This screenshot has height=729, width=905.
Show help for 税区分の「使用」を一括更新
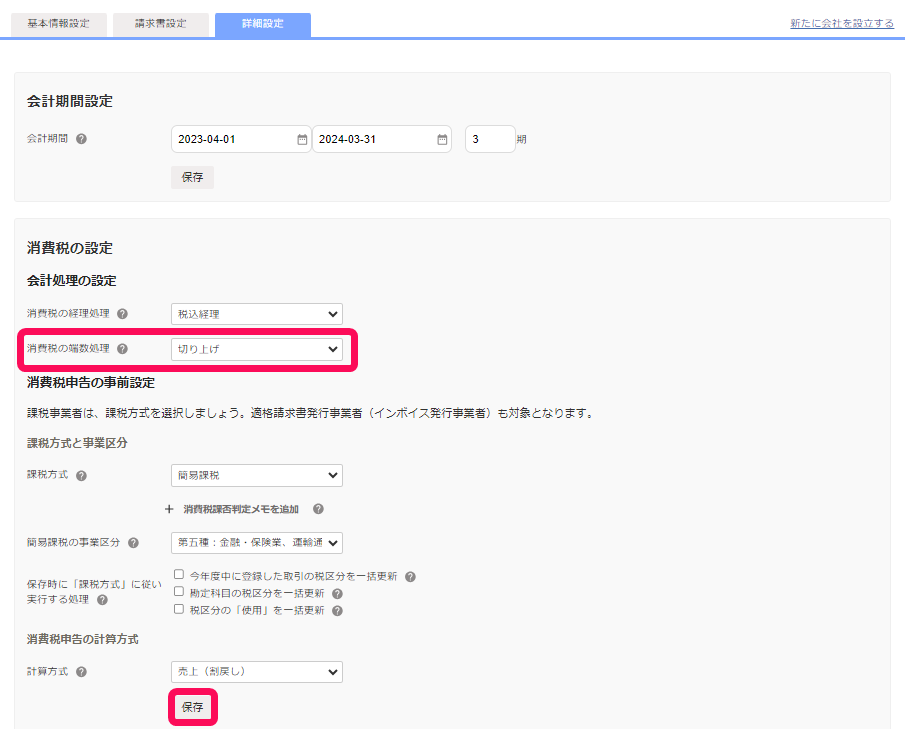[338, 611]
